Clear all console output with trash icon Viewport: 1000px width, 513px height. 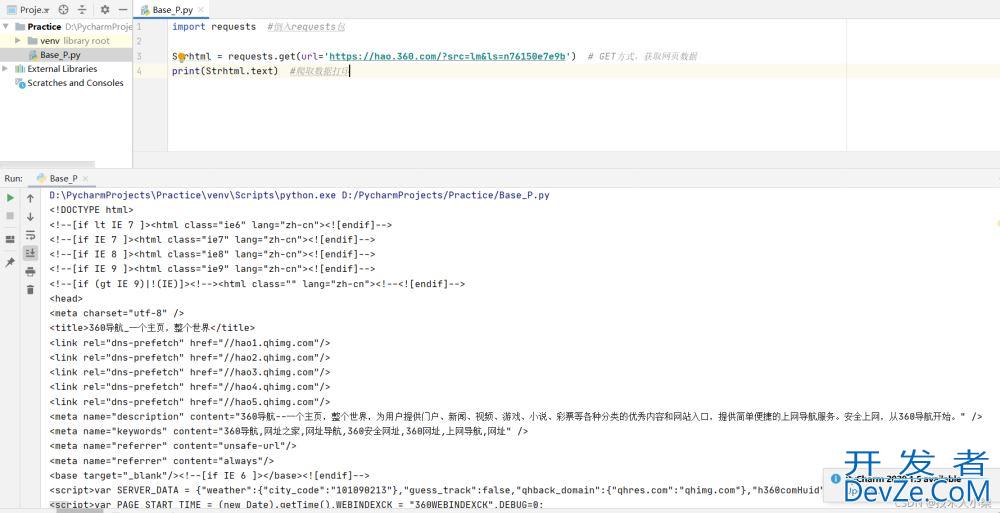(x=30, y=290)
